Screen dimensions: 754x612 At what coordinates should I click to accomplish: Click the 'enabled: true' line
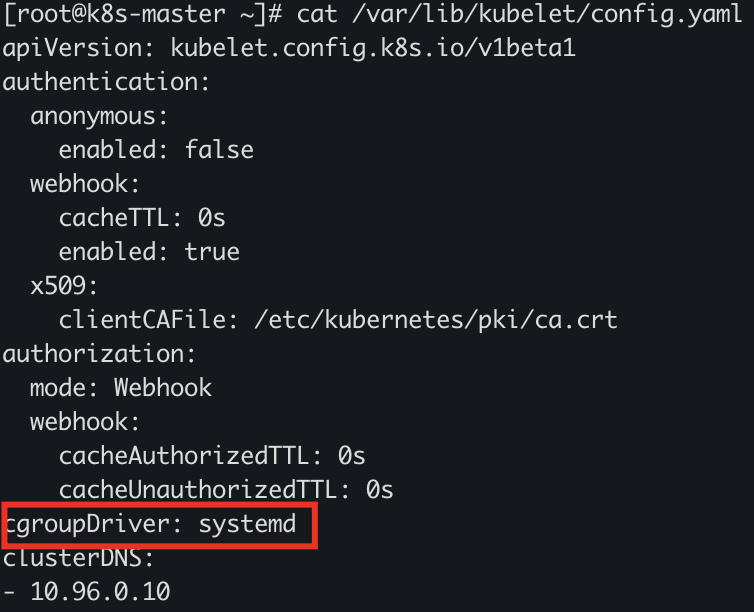pyautogui.click(x=149, y=252)
